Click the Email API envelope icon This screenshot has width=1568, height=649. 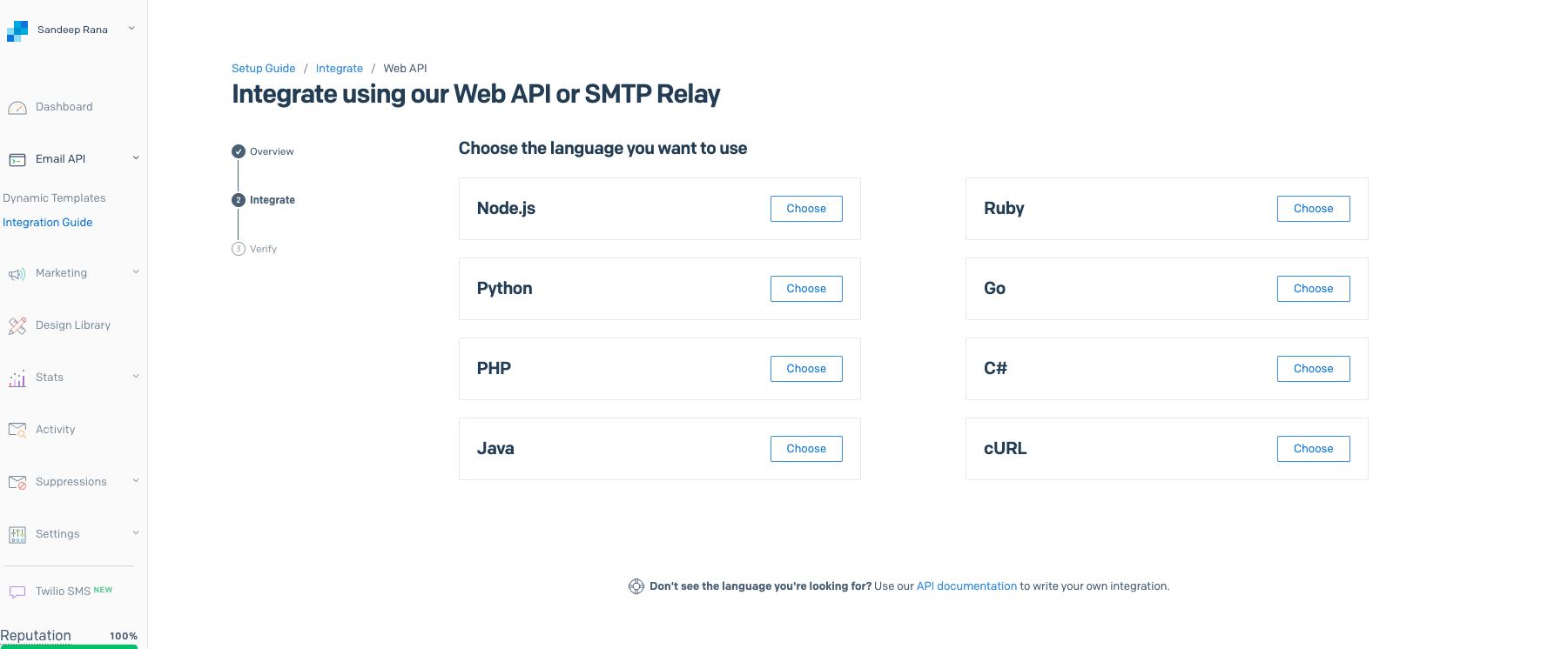[x=17, y=160]
